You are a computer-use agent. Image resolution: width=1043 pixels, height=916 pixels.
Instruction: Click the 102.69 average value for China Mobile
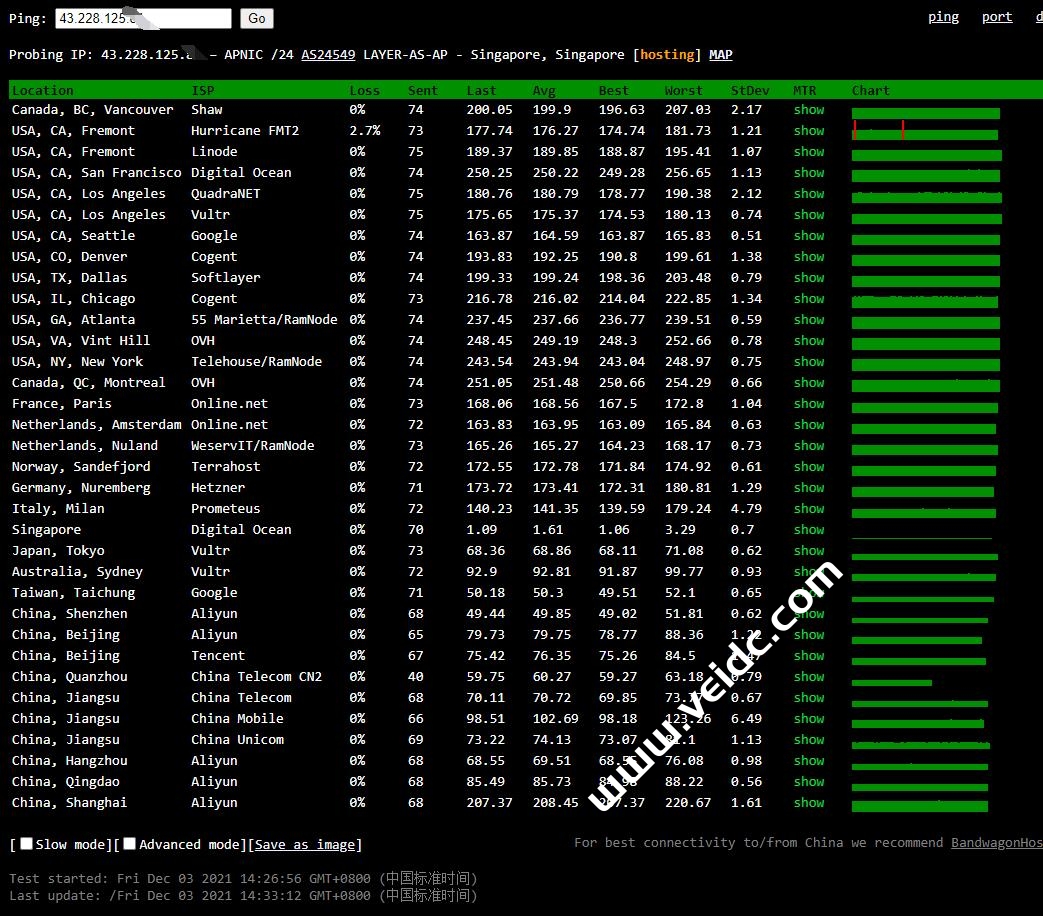pos(555,718)
